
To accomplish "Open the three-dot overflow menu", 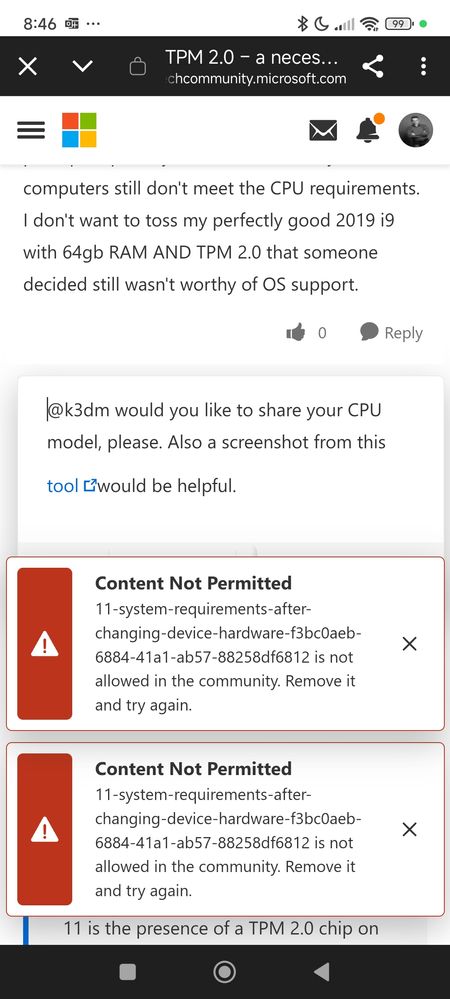I will point(423,66).
